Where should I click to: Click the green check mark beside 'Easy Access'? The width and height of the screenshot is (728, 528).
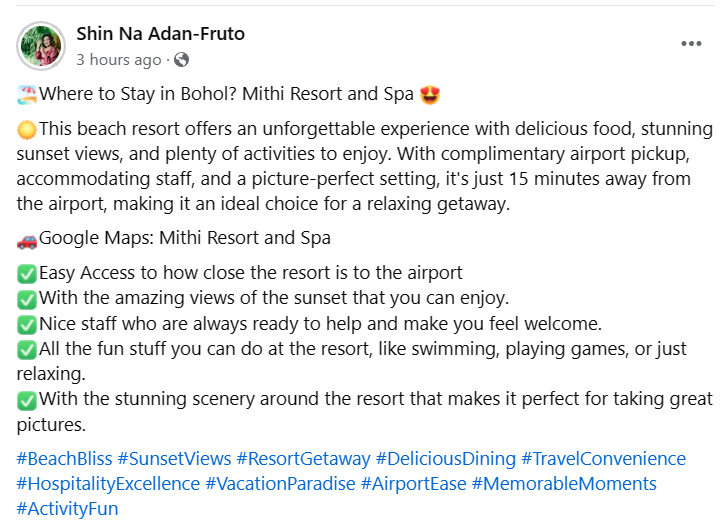[27, 273]
